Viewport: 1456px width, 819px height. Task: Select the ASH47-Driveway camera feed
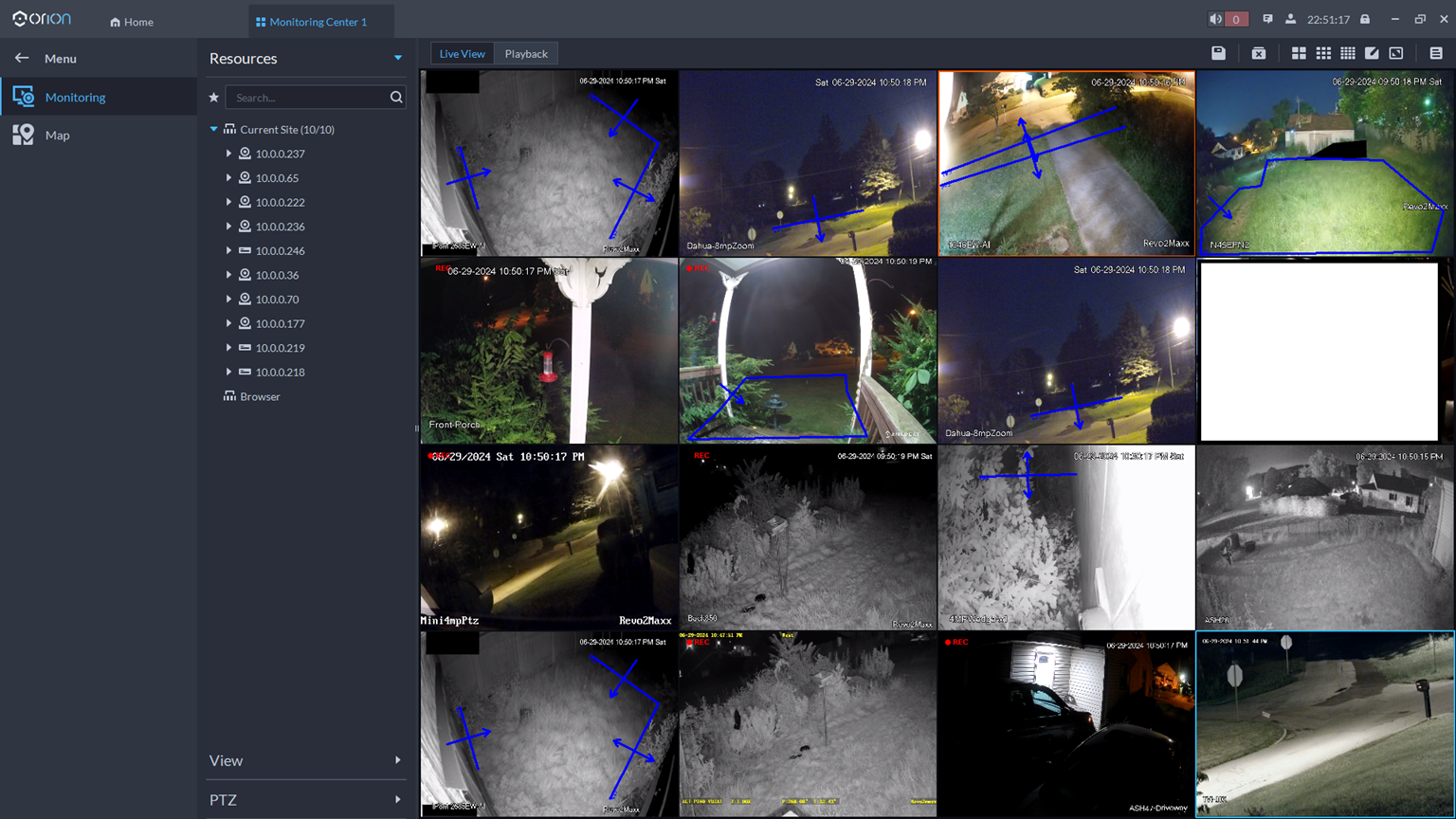click(1066, 724)
